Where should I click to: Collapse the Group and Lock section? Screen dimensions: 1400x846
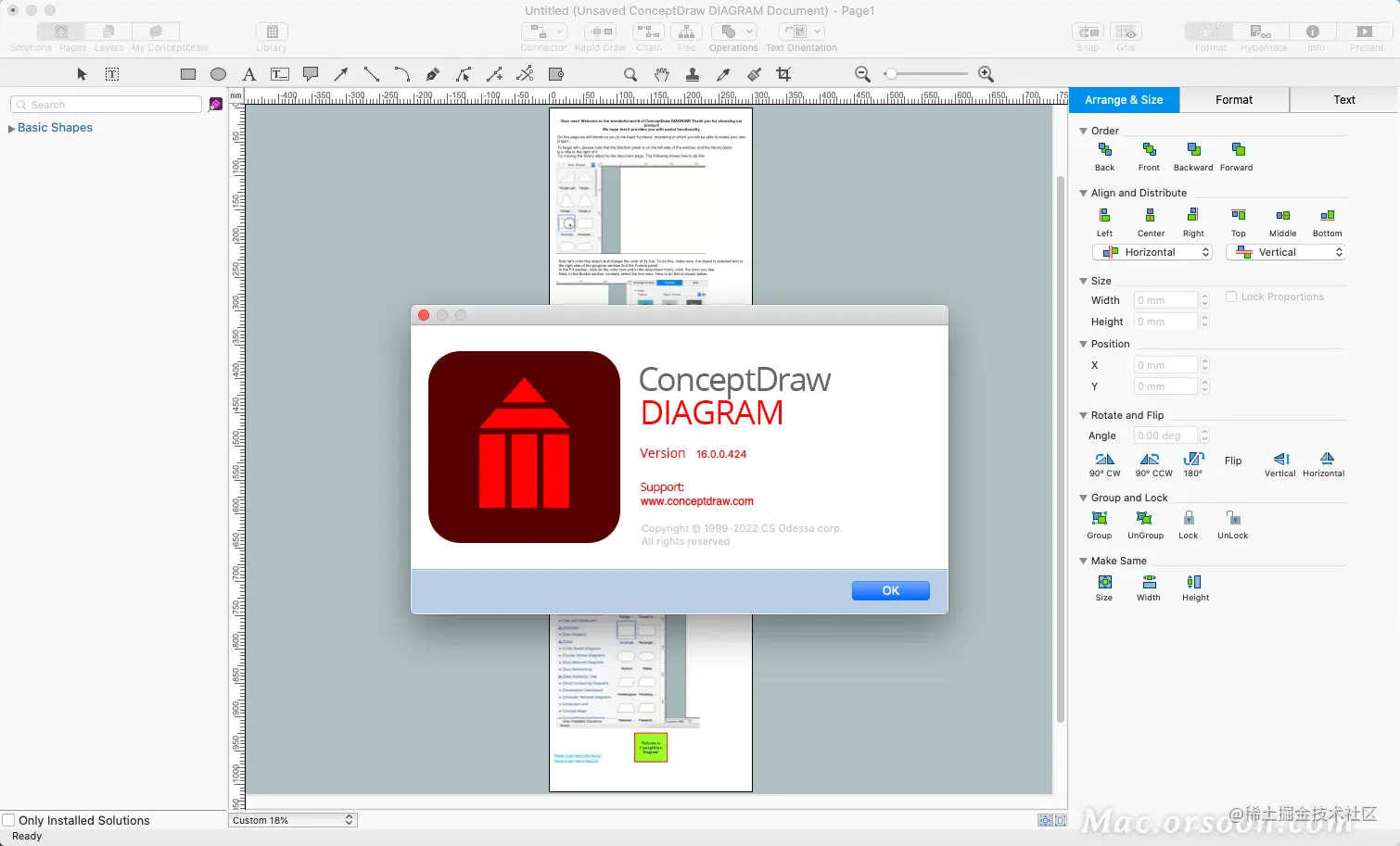[x=1083, y=498]
